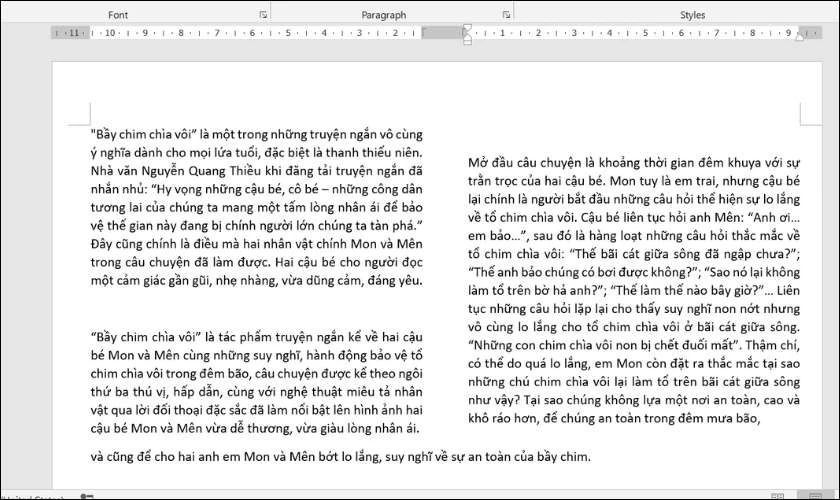Click line starting "bé Mon và Mên cùng những"

point(257,355)
